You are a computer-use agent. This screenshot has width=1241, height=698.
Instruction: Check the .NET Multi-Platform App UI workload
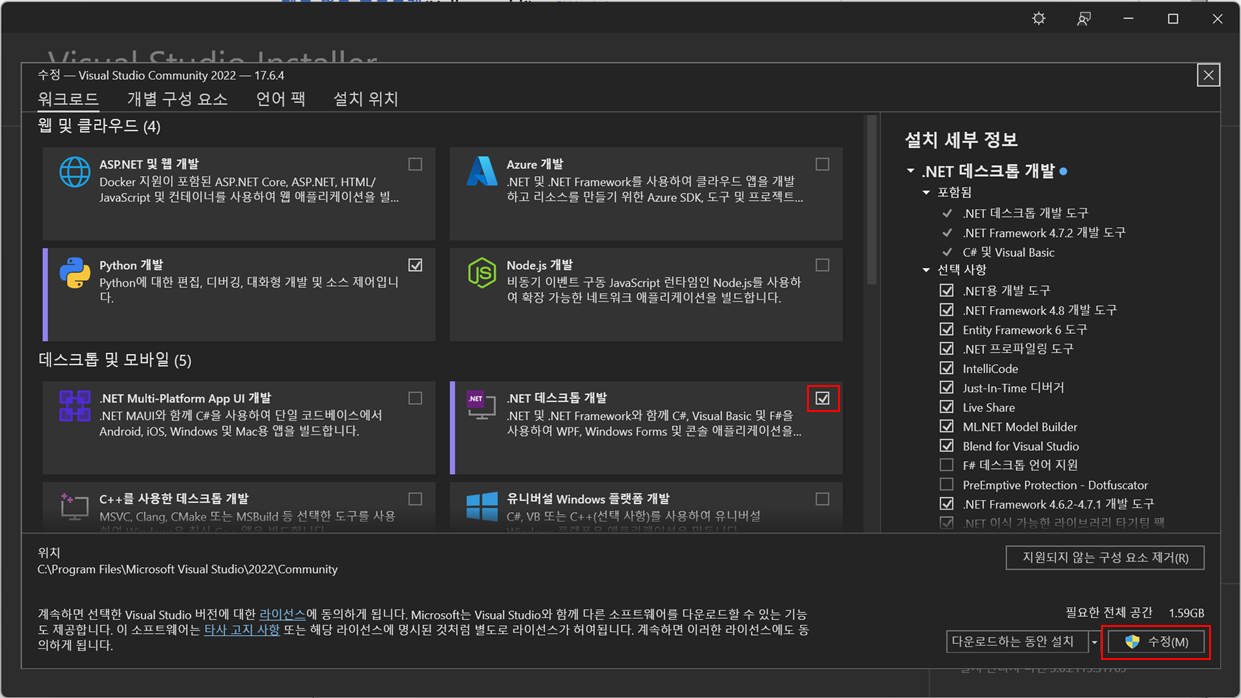pos(415,398)
